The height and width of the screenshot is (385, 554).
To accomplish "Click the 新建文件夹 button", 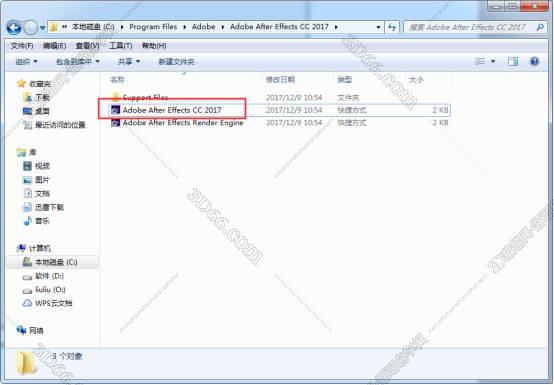I will (176, 62).
